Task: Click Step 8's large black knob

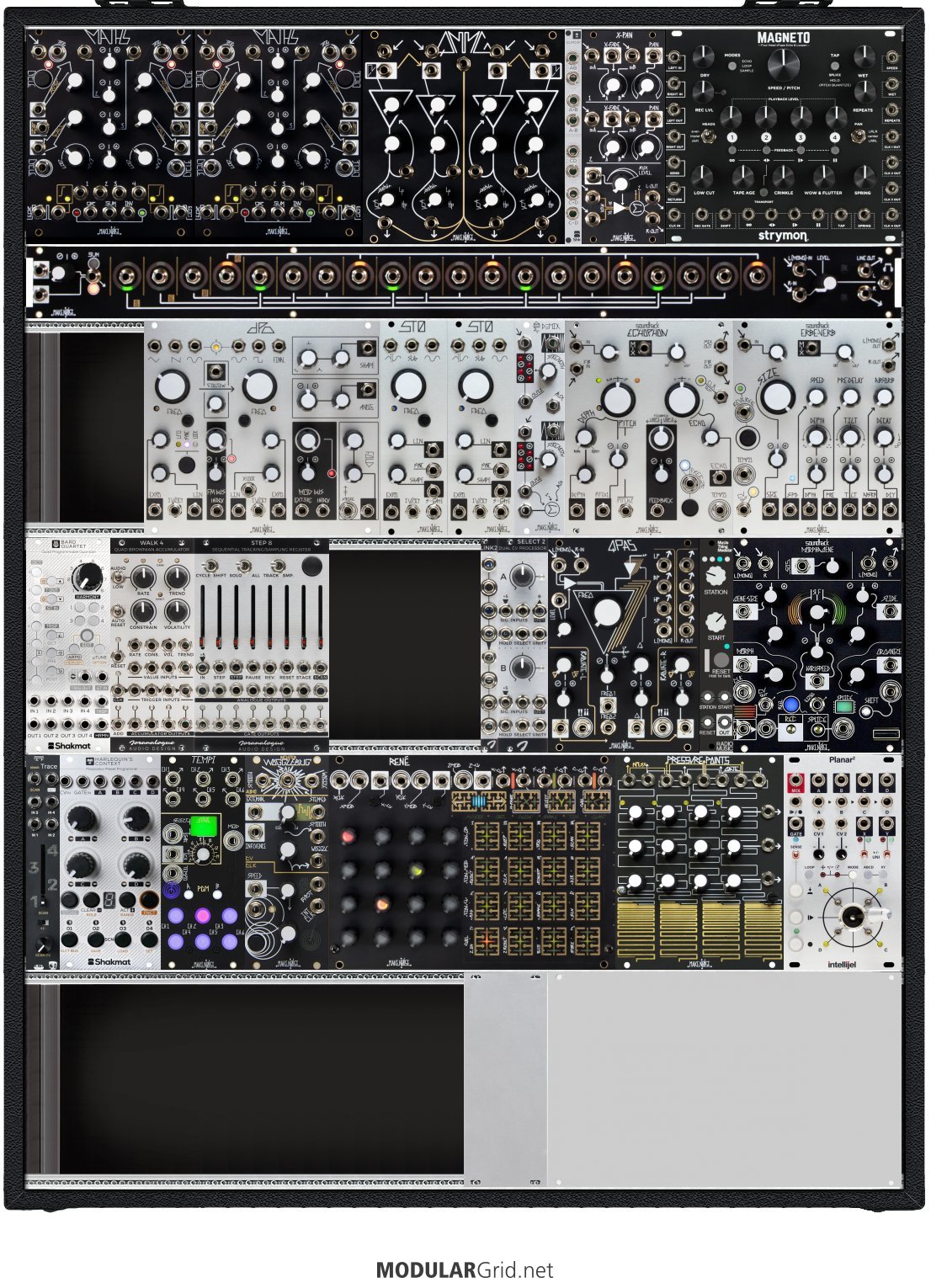Action: click(312, 566)
